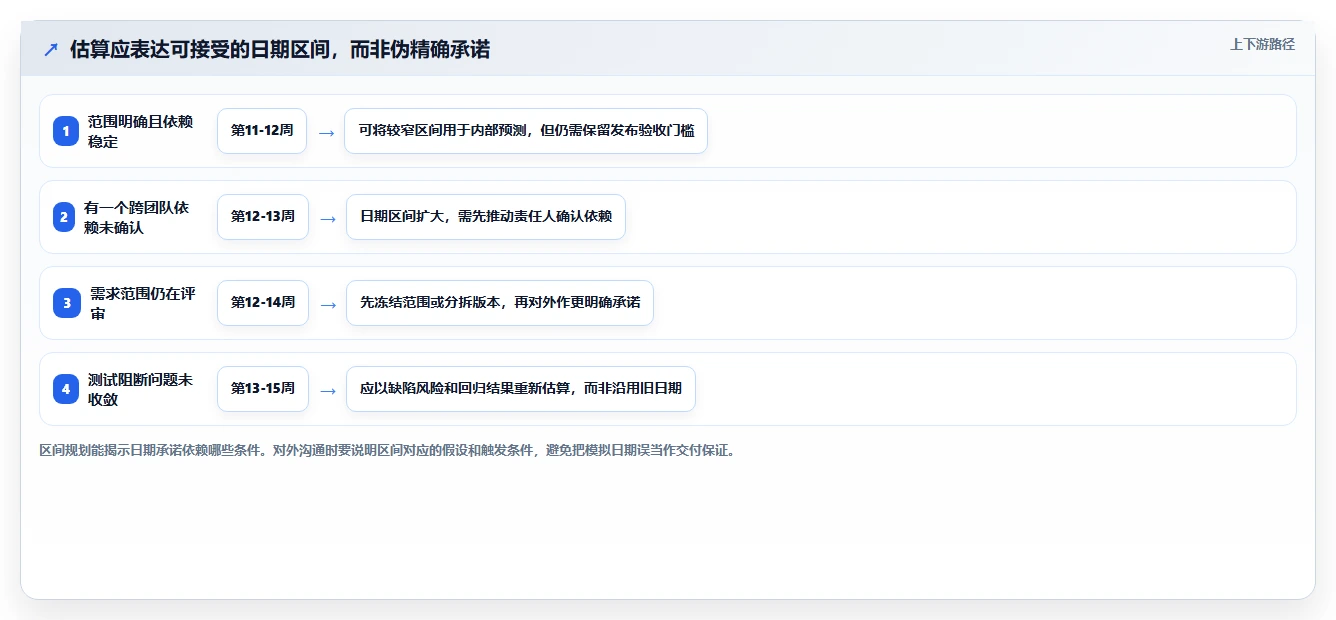Choose the 第11-12周 date chip
1336x620 pixels.
point(262,131)
